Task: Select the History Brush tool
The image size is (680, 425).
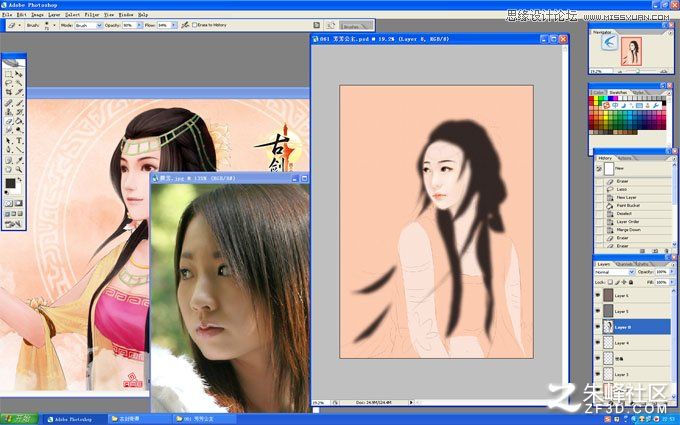Action: pyautogui.click(x=19, y=112)
